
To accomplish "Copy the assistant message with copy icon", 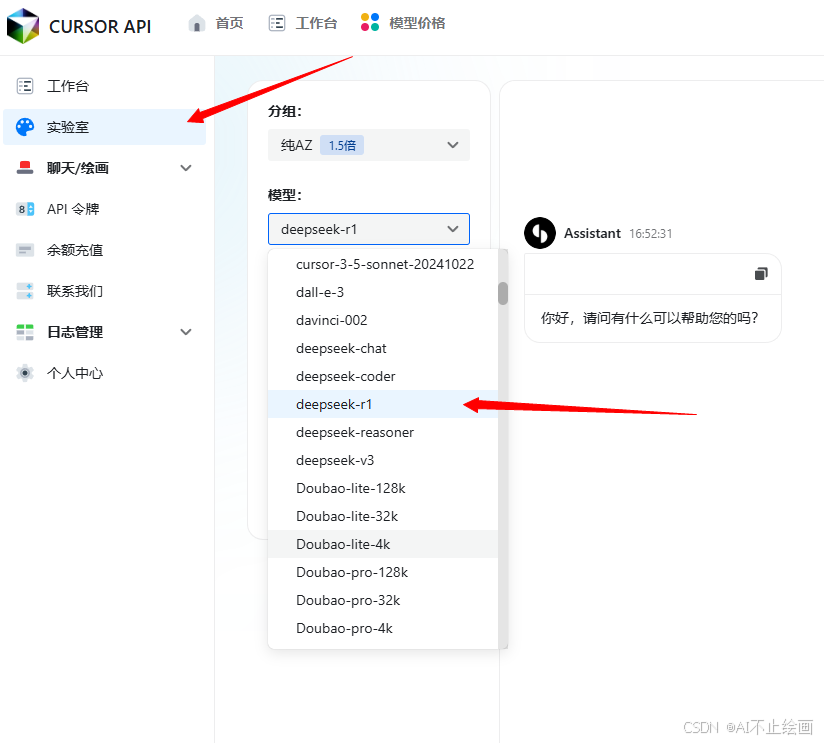I will click(761, 274).
